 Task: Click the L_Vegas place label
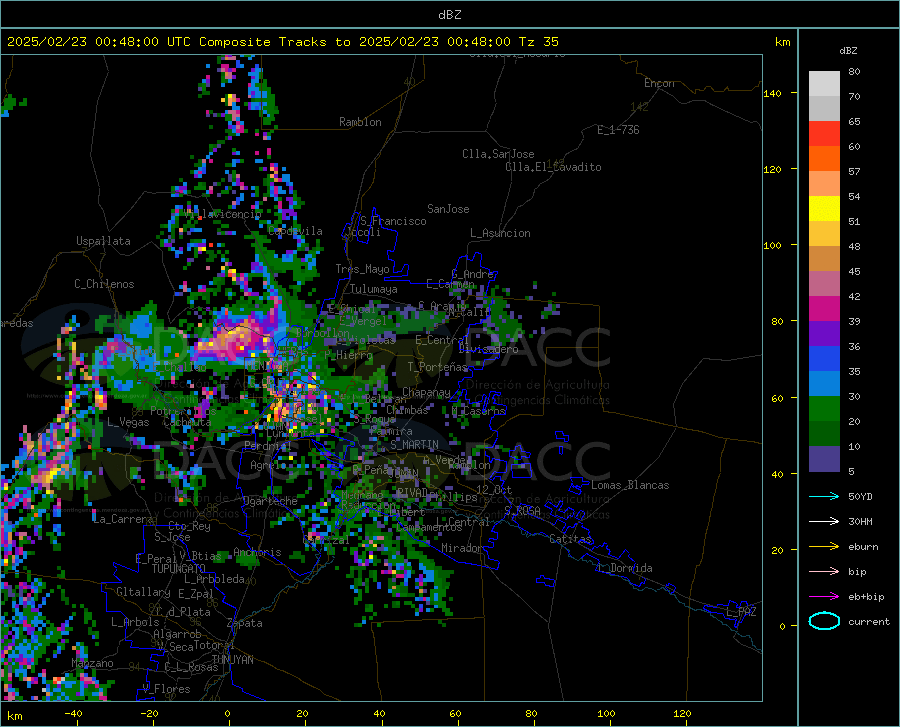pos(128,422)
